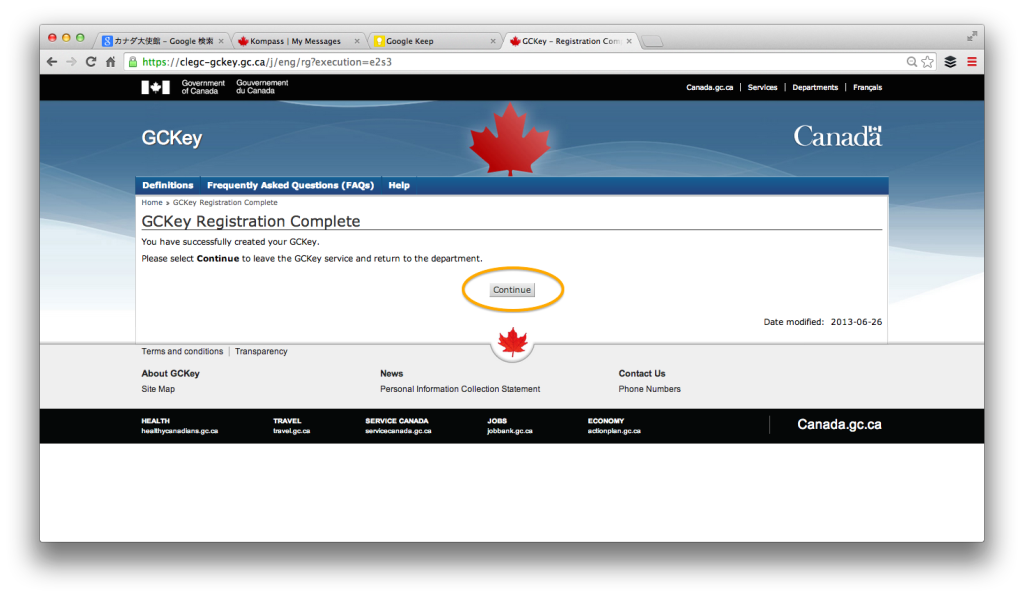
Task: Open the Chrome hamburger menu
Action: click(x=972, y=61)
